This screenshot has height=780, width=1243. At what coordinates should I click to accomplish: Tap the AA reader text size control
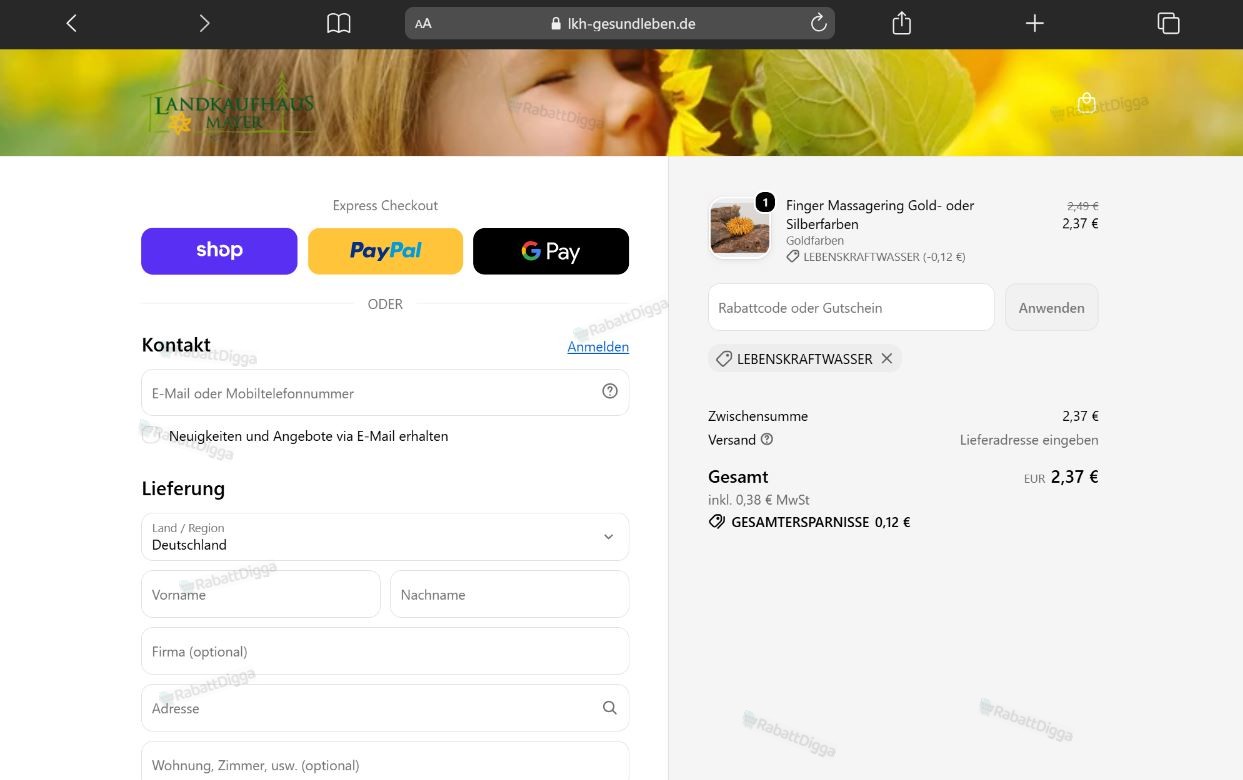[423, 23]
